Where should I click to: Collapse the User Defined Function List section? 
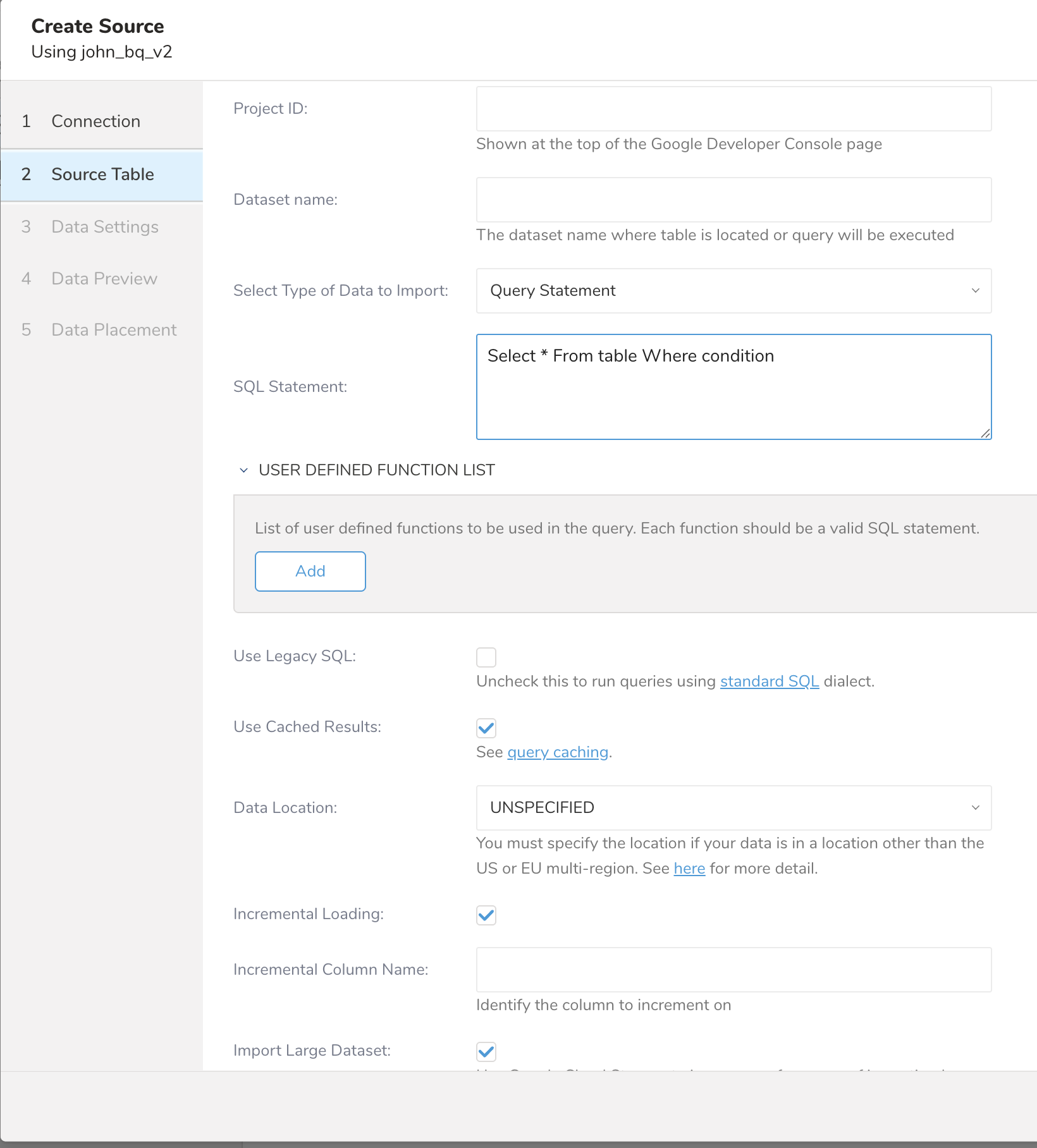244,470
